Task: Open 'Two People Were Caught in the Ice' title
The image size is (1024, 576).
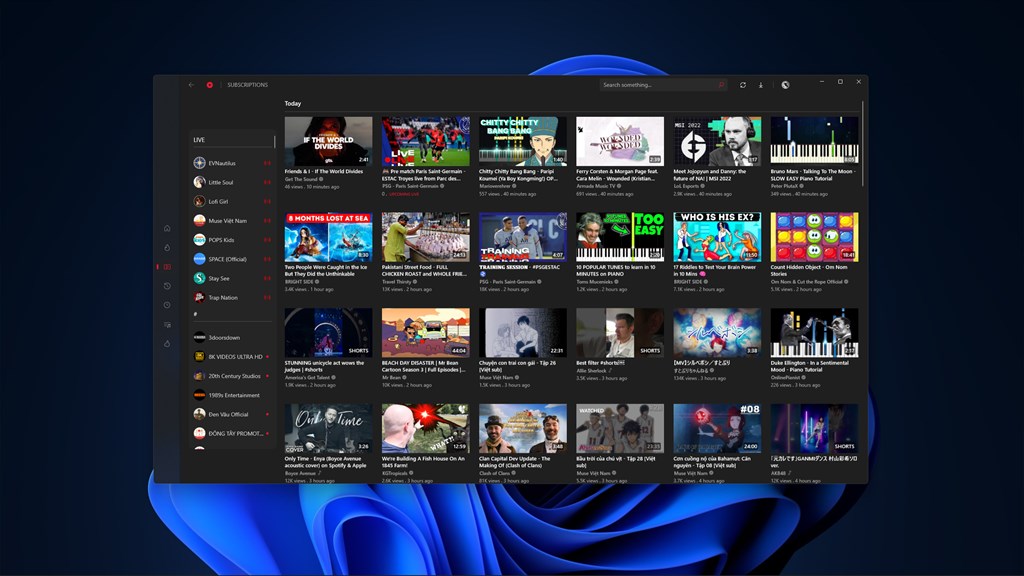Action: [327, 270]
